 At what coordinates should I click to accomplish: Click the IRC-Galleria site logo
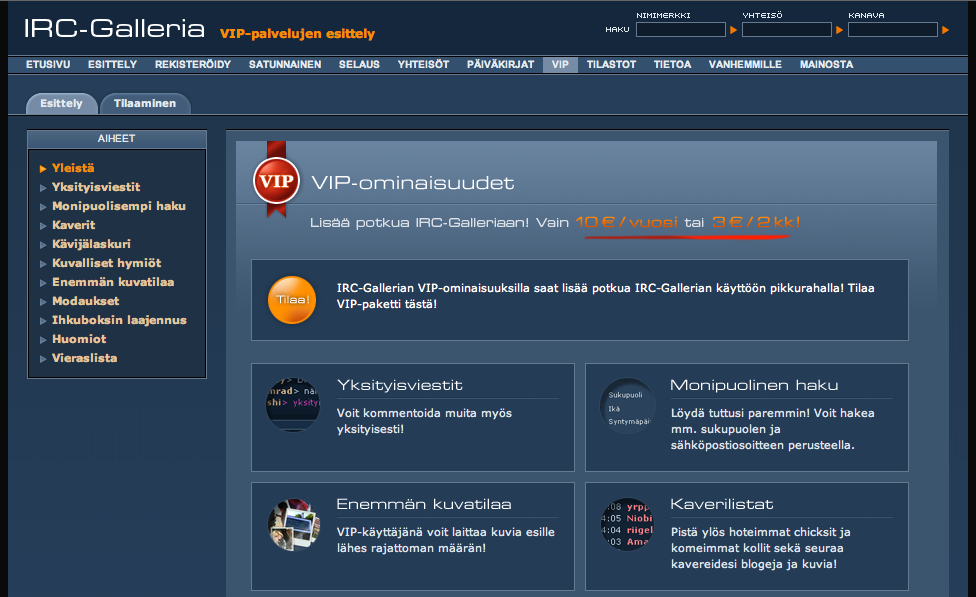114,29
